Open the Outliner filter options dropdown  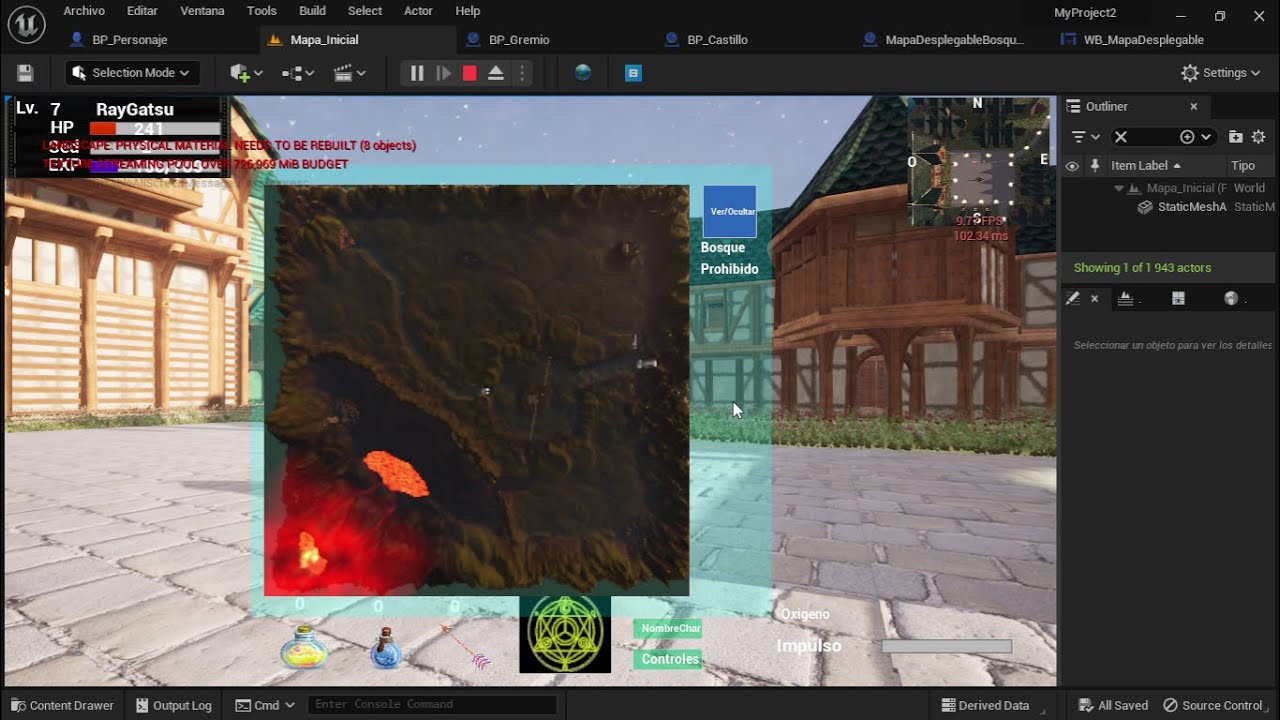pyautogui.click(x=1085, y=137)
